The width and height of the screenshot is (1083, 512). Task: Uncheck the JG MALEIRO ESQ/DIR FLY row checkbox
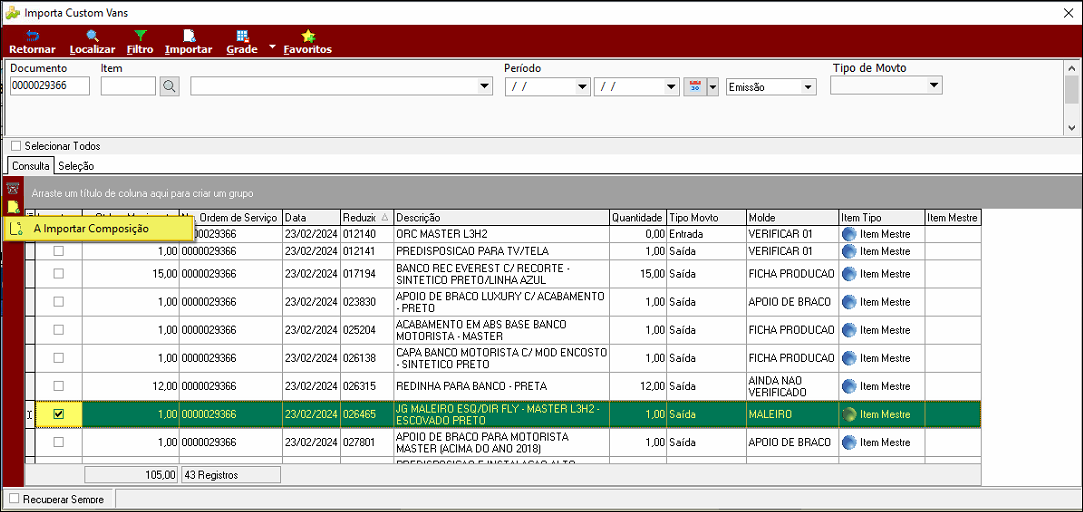click(59, 414)
